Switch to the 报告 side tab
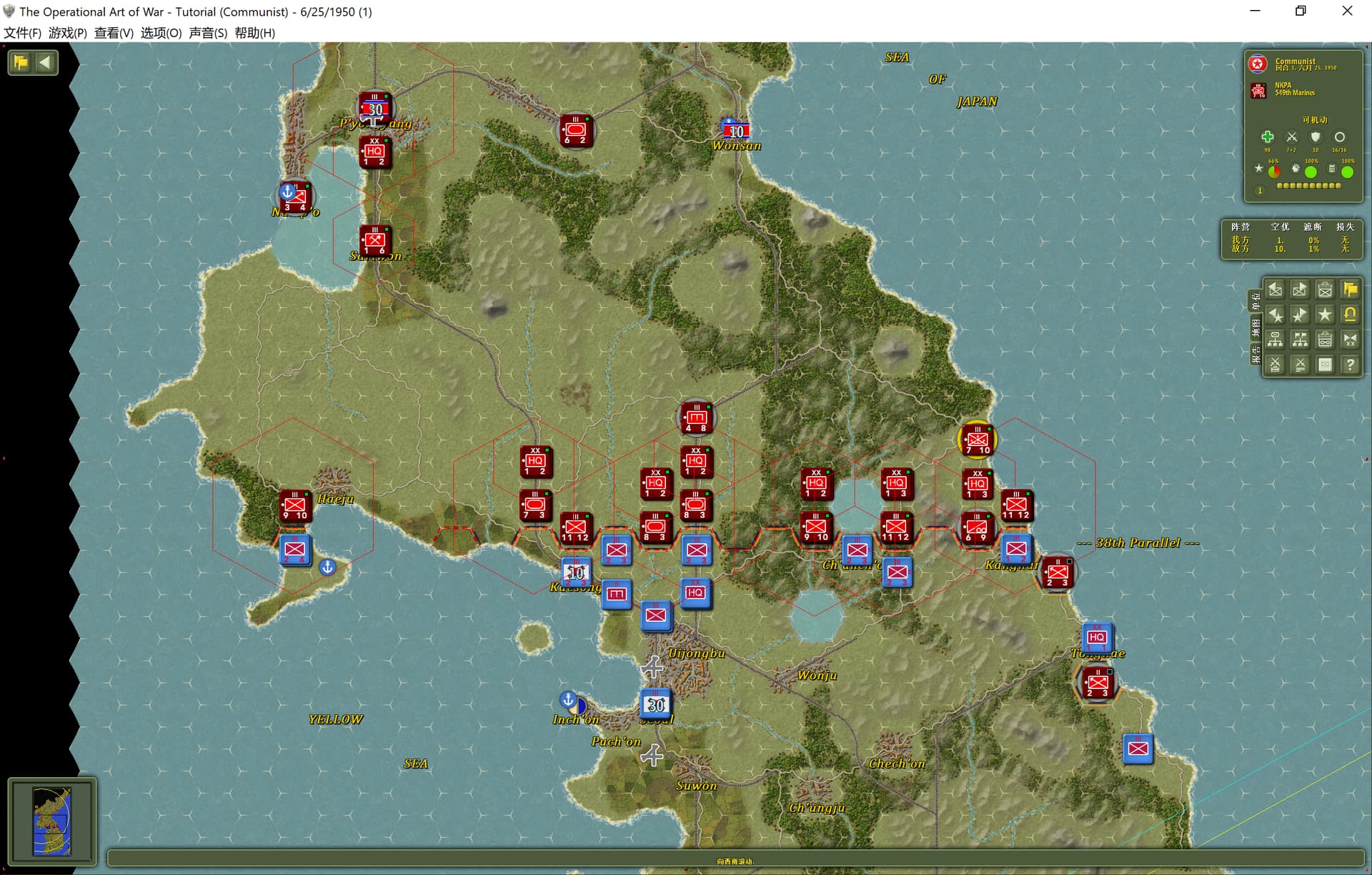 (x=1256, y=354)
